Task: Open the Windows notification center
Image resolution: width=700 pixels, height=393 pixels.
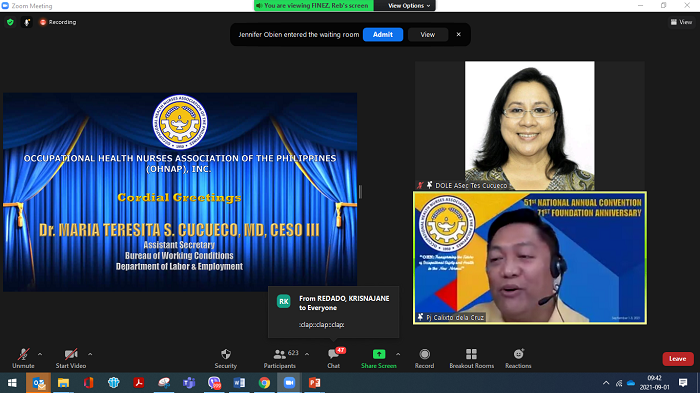Action: [x=683, y=383]
